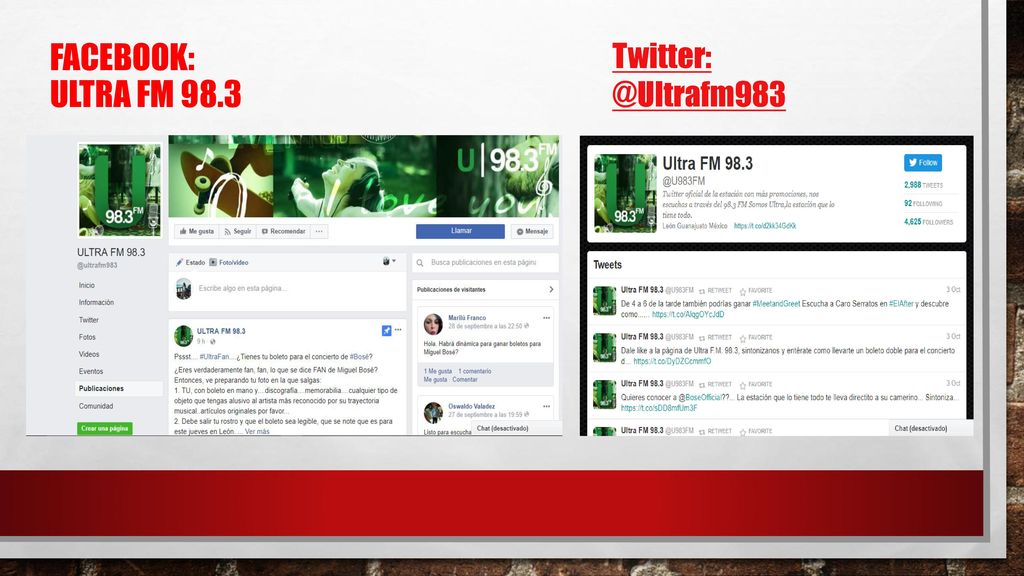This screenshot has height=576, width=1024.
Task: Expand Publicaciones de visitantes chevron
Action: click(551, 289)
